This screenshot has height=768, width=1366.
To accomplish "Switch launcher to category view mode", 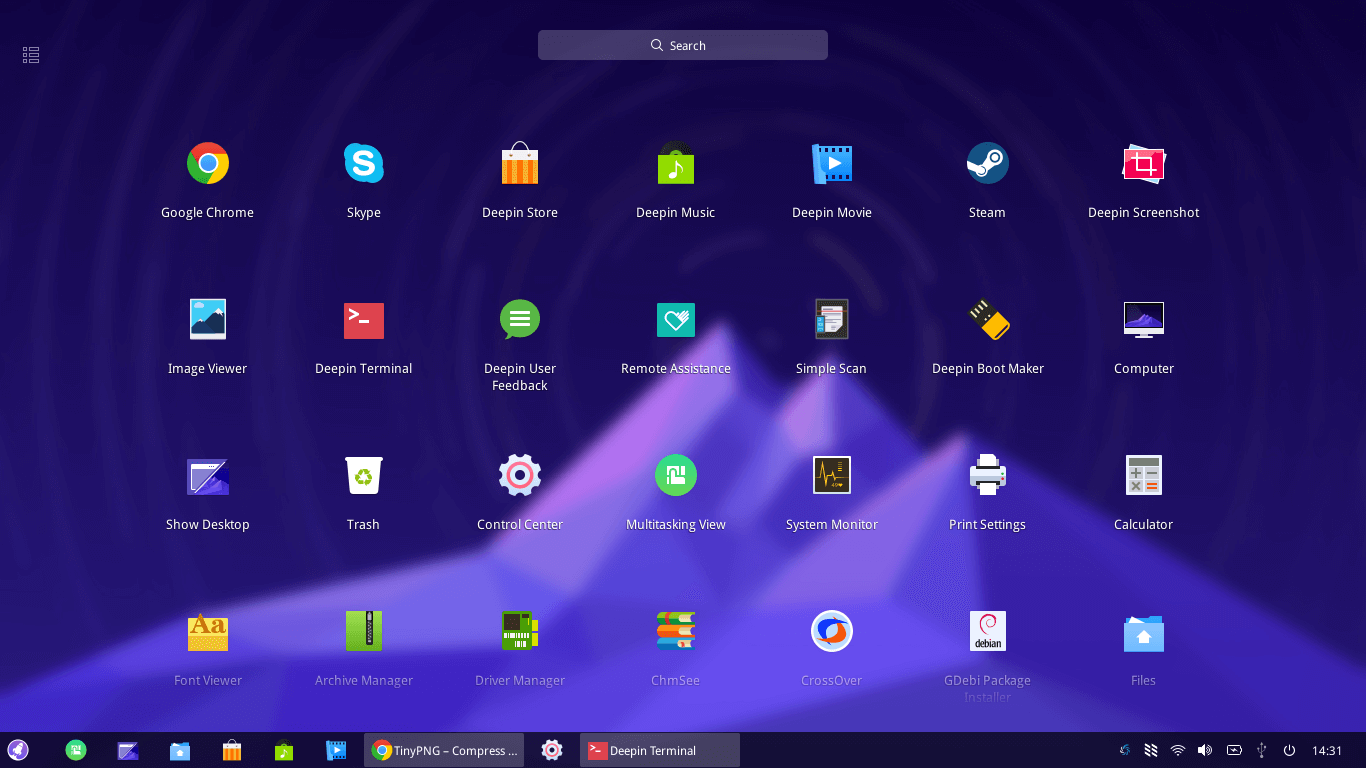I will pos(31,55).
